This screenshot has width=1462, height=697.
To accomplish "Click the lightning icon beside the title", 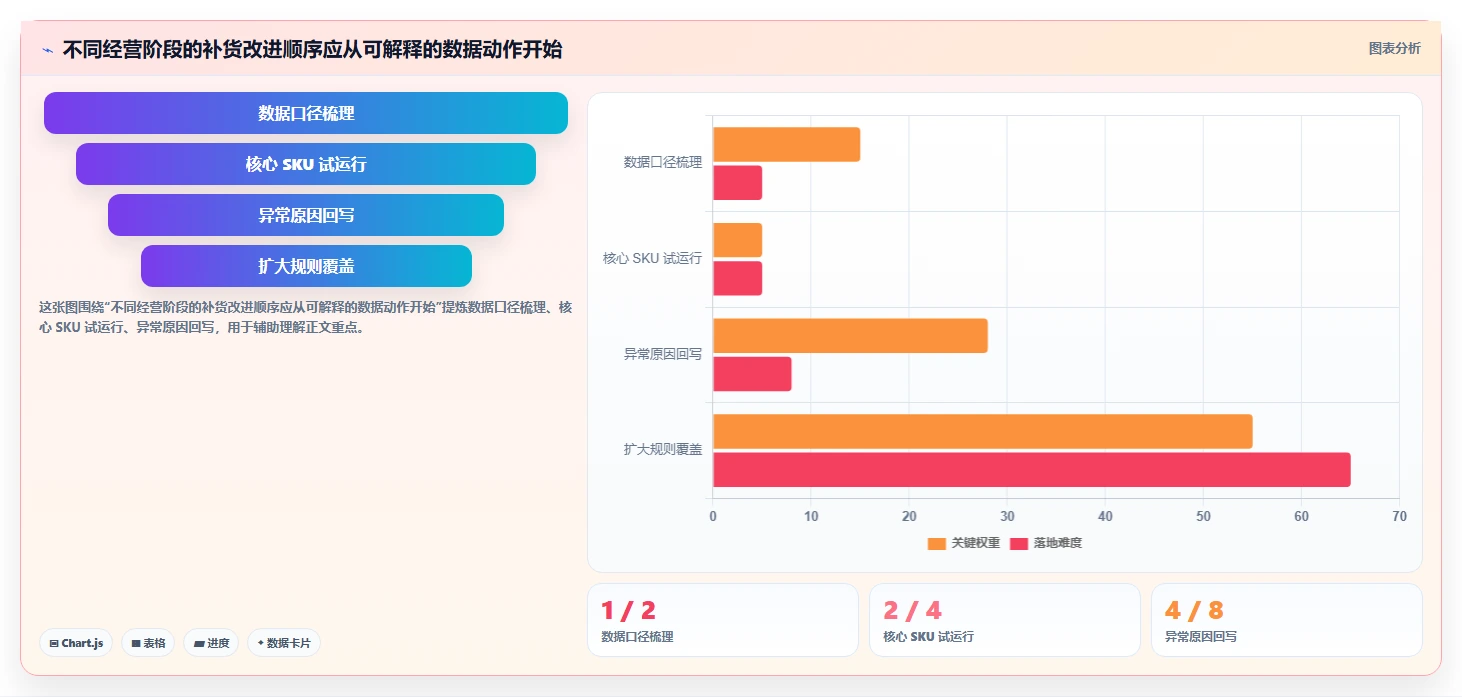I will pyautogui.click(x=47, y=50).
